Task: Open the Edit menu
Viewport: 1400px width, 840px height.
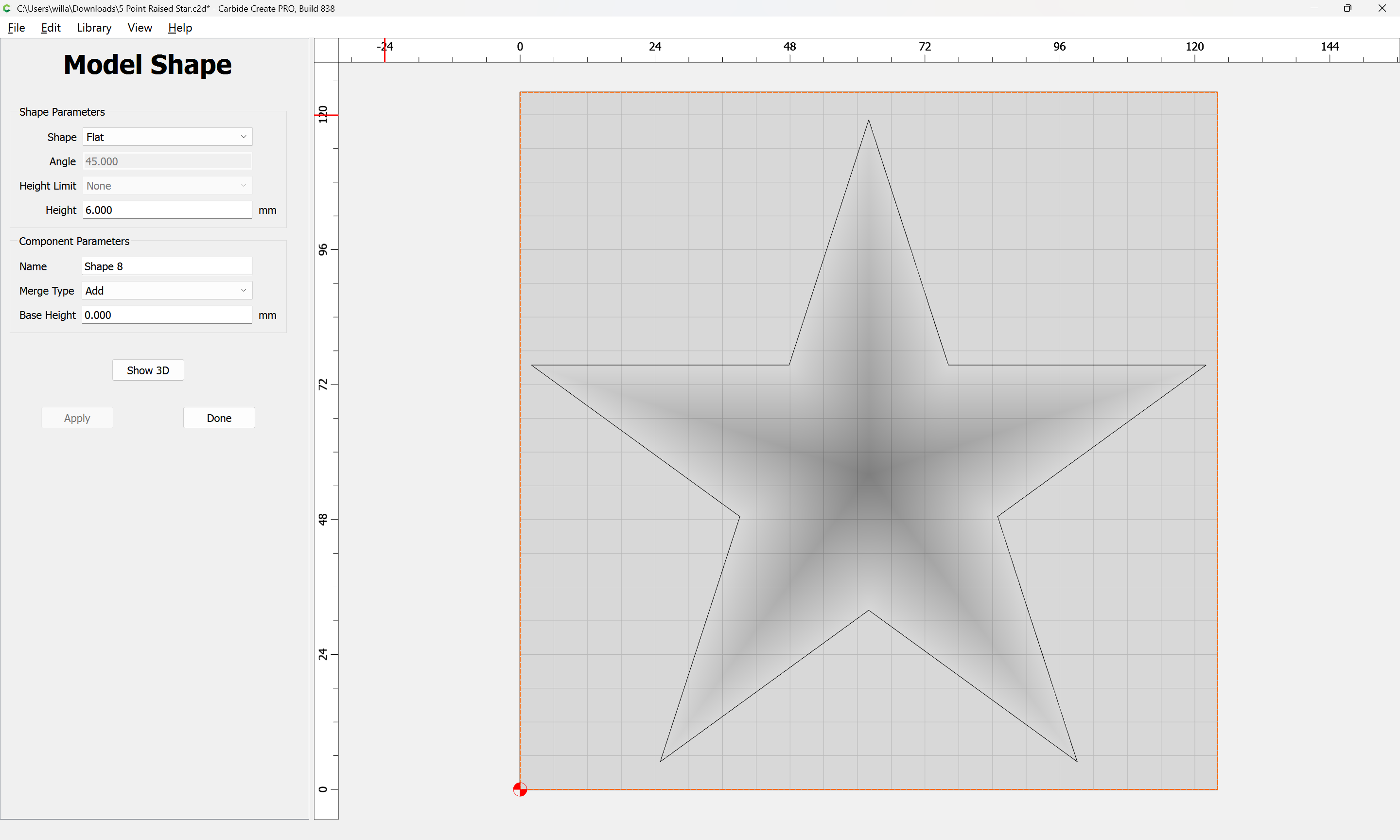Action: pos(51,28)
